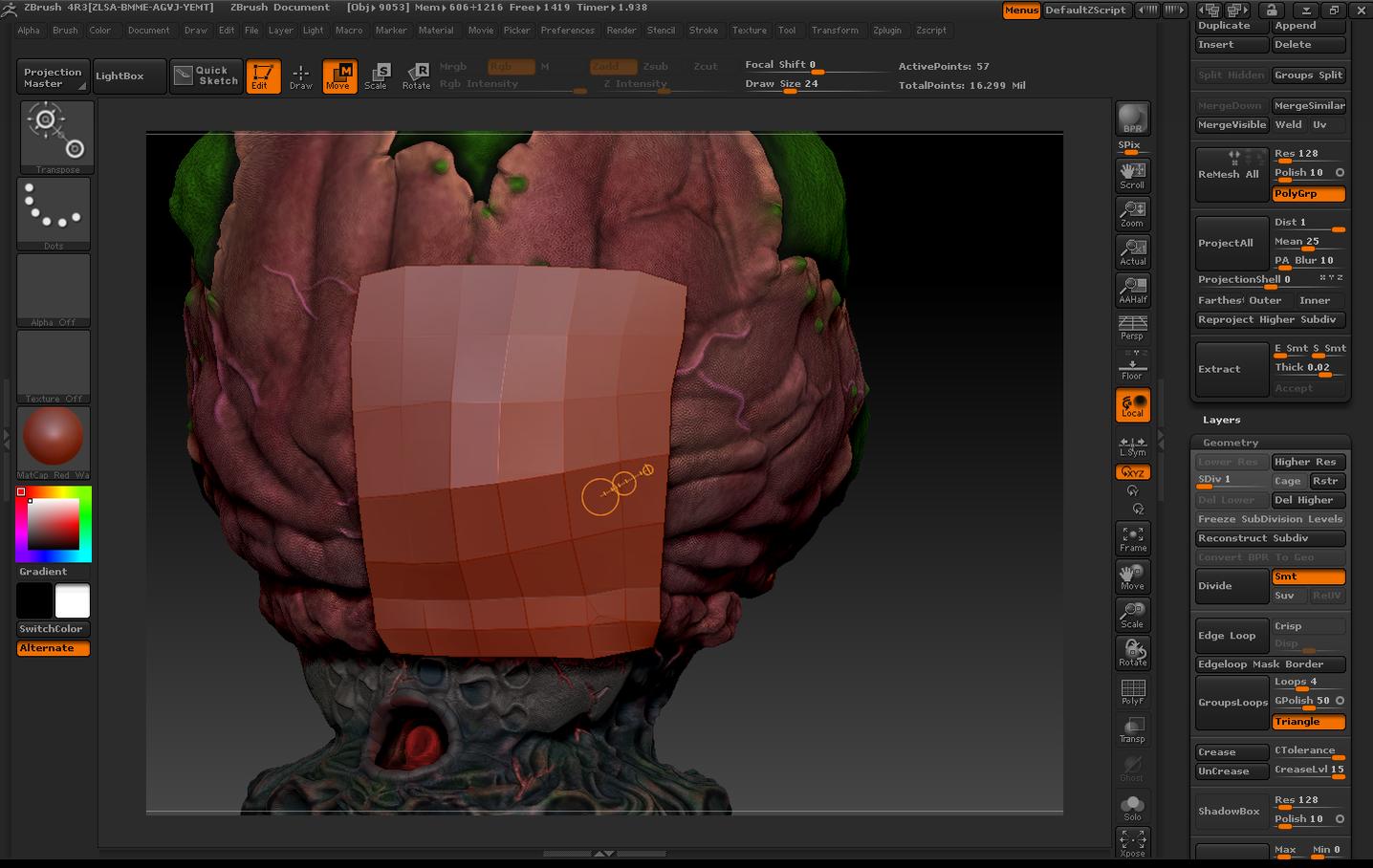Viewport: 1373px width, 868px height.
Task: Select the Draw mode icon
Action: point(301,76)
